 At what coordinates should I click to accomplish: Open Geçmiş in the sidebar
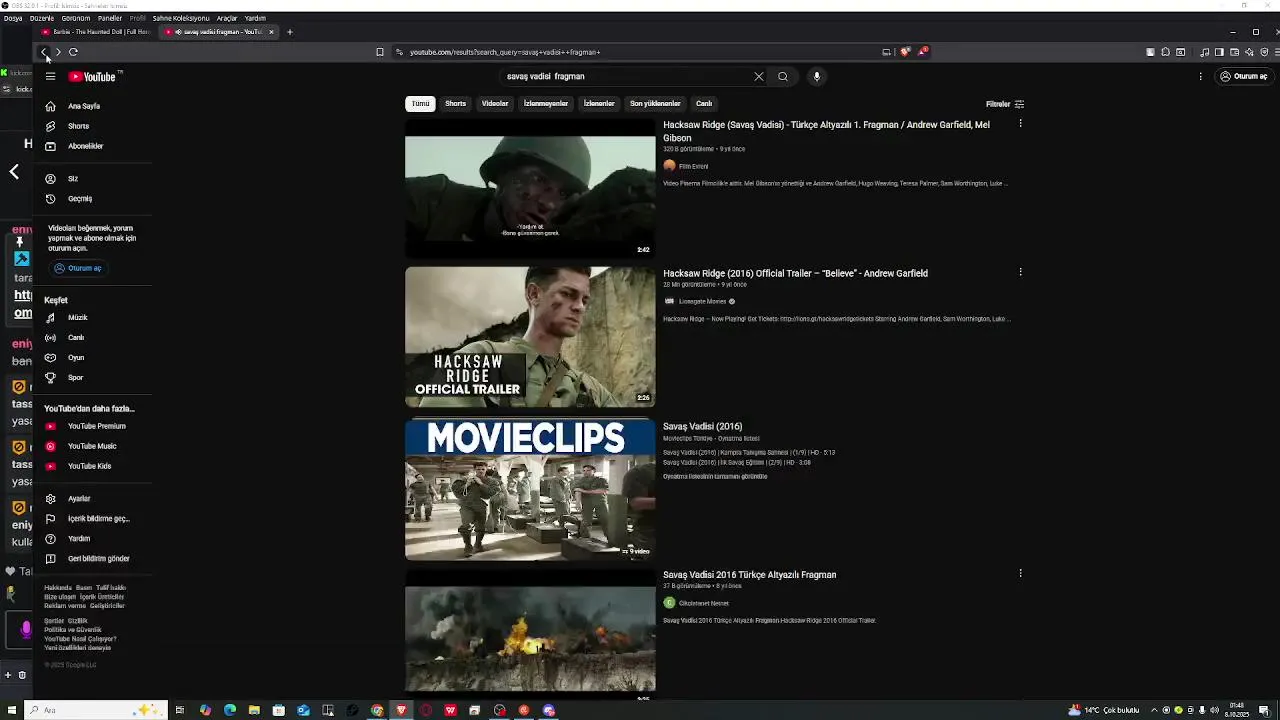pyautogui.click(x=80, y=198)
